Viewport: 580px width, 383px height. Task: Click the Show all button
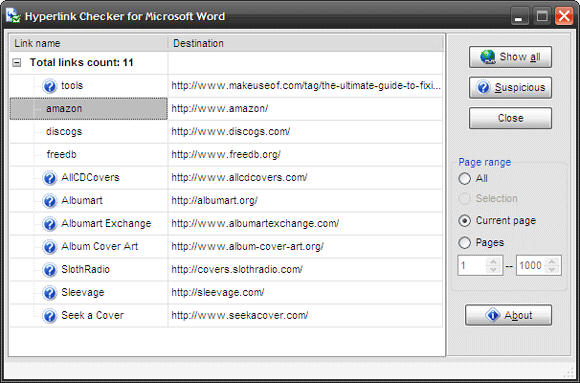[510, 57]
